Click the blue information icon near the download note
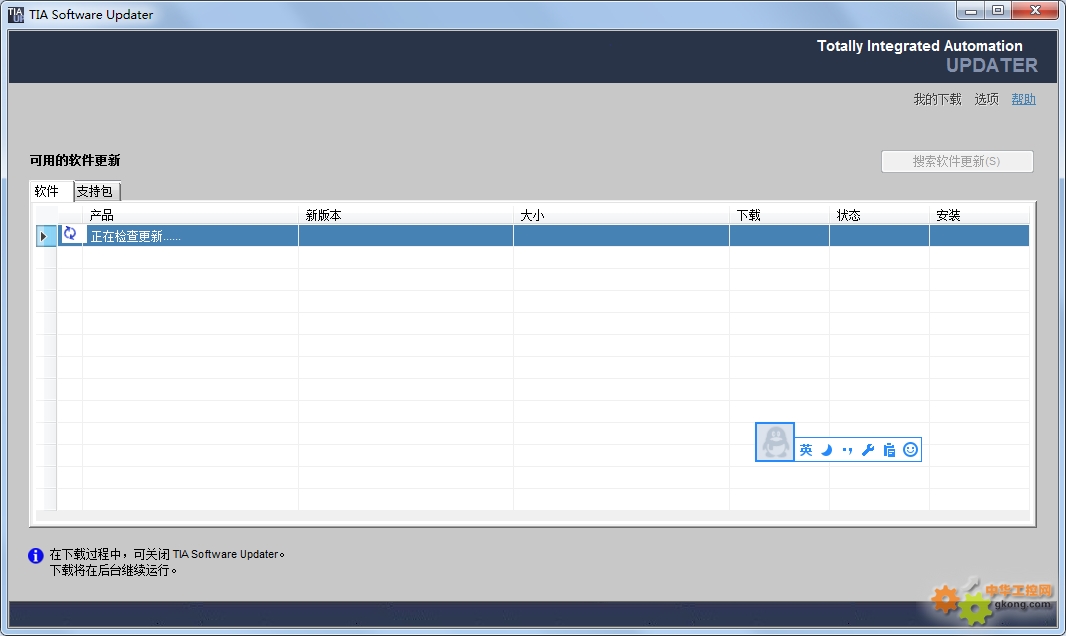Screen dimensions: 1066x636 35,556
